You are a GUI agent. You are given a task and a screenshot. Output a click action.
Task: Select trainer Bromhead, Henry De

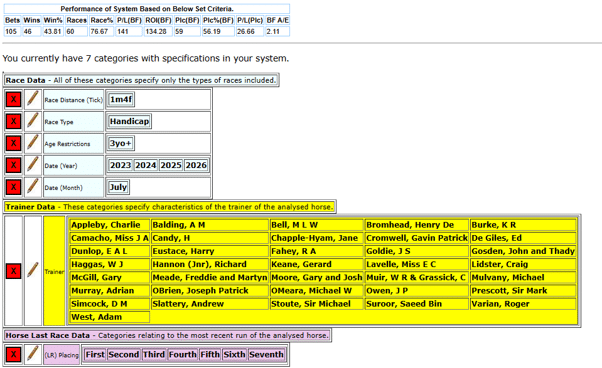tap(417, 225)
